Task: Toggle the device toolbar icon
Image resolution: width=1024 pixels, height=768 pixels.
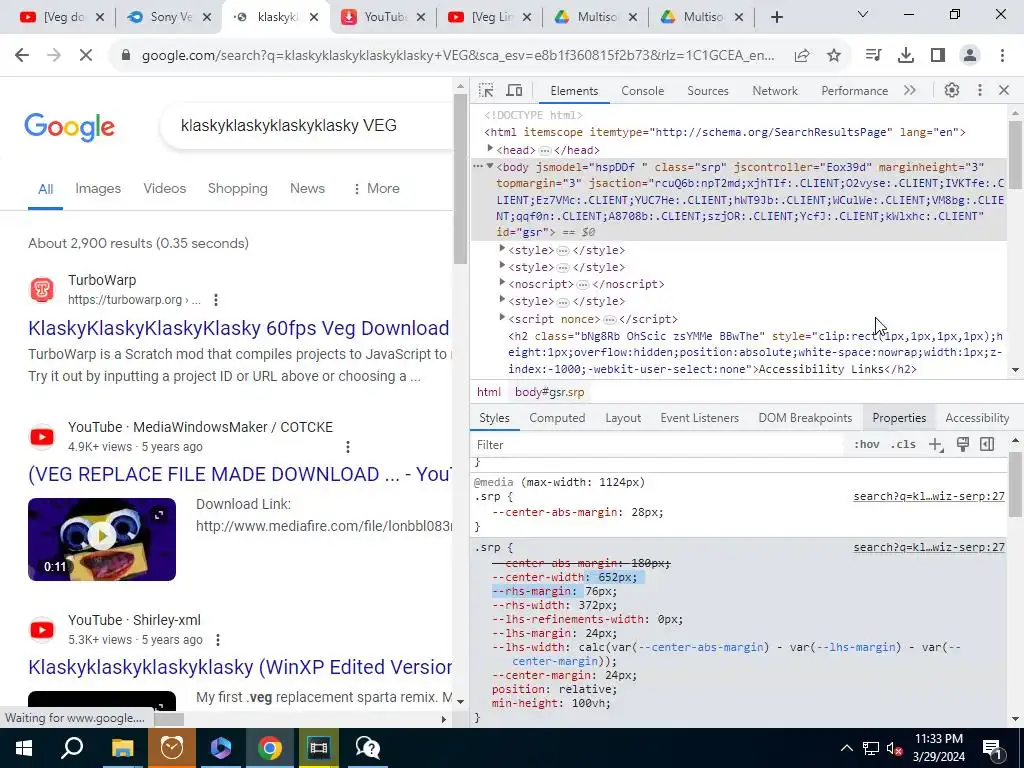Action: point(515,91)
